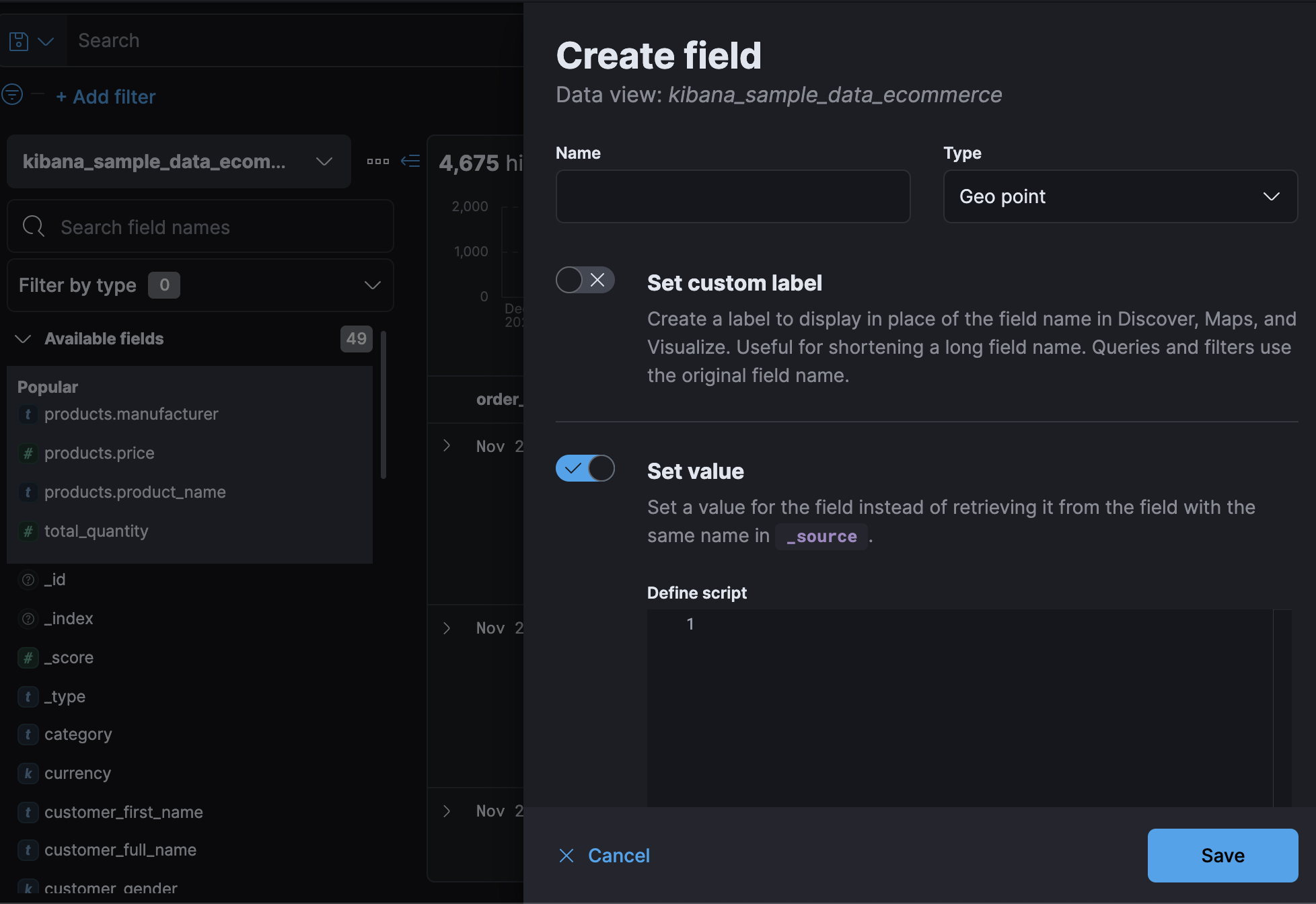Click the number type icon for _score
This screenshot has width=1316, height=904.
click(x=28, y=658)
